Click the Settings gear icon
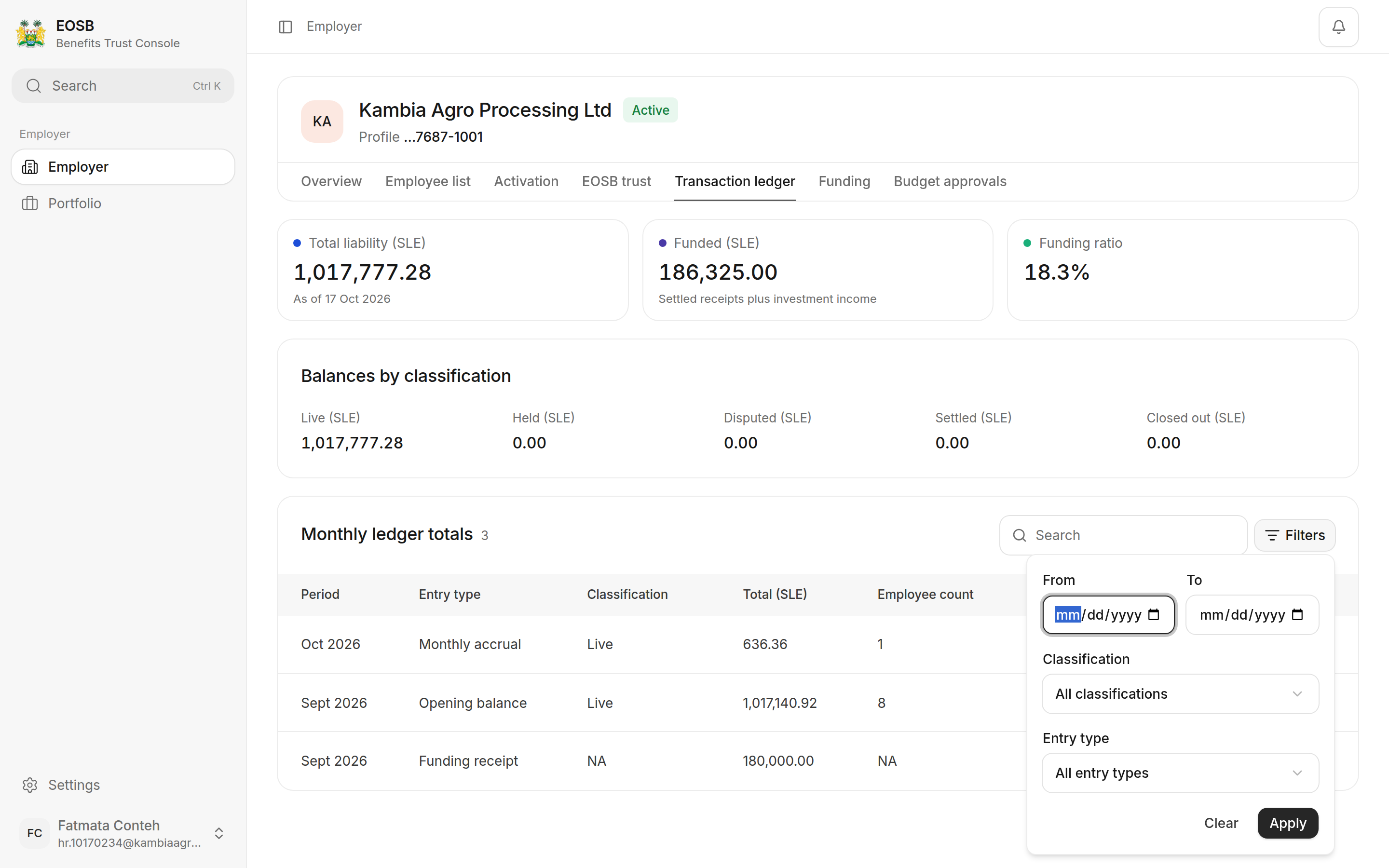The height and width of the screenshot is (868, 1389). 30,785
